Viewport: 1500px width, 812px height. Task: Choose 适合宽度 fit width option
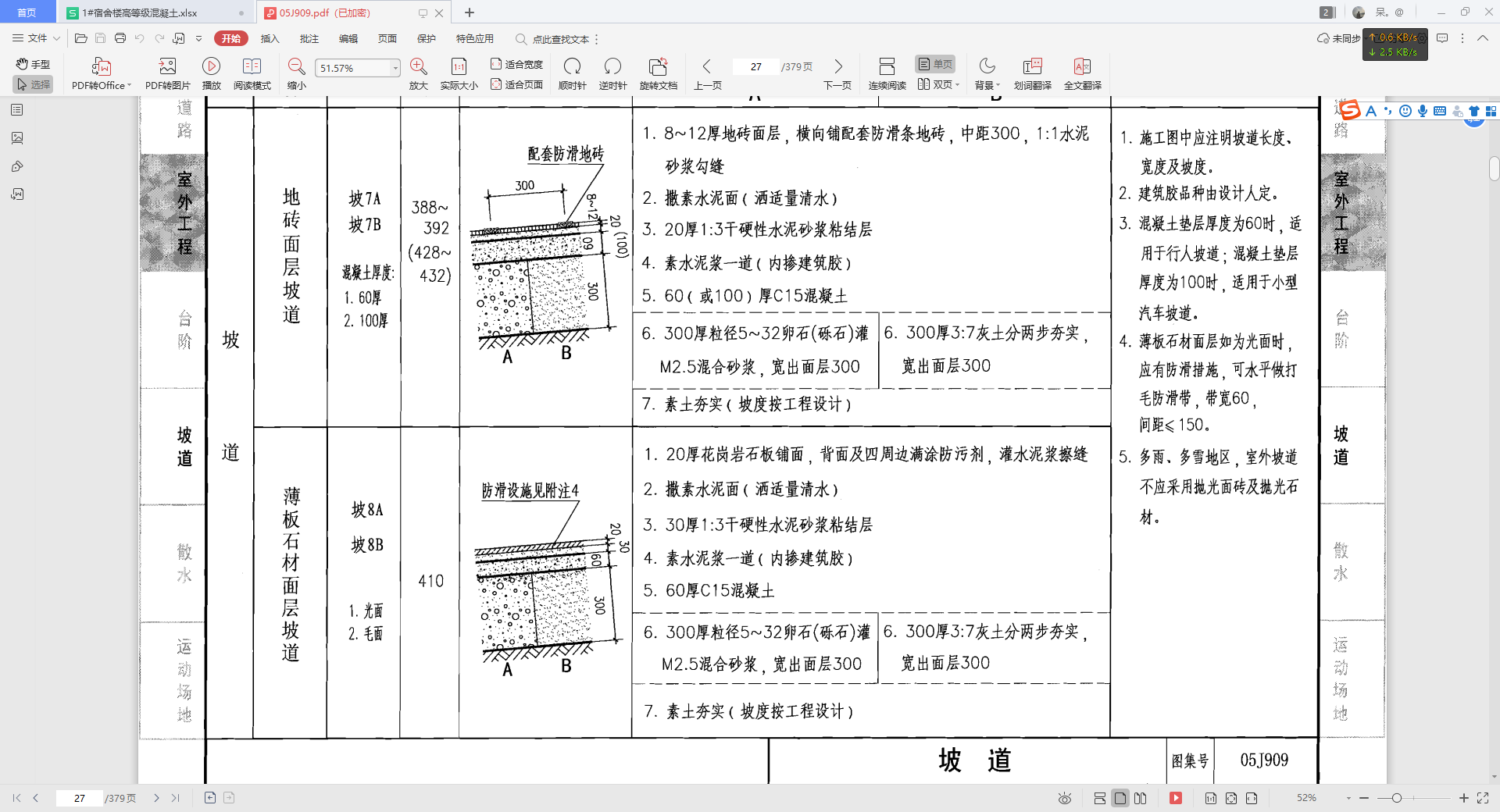coord(516,64)
